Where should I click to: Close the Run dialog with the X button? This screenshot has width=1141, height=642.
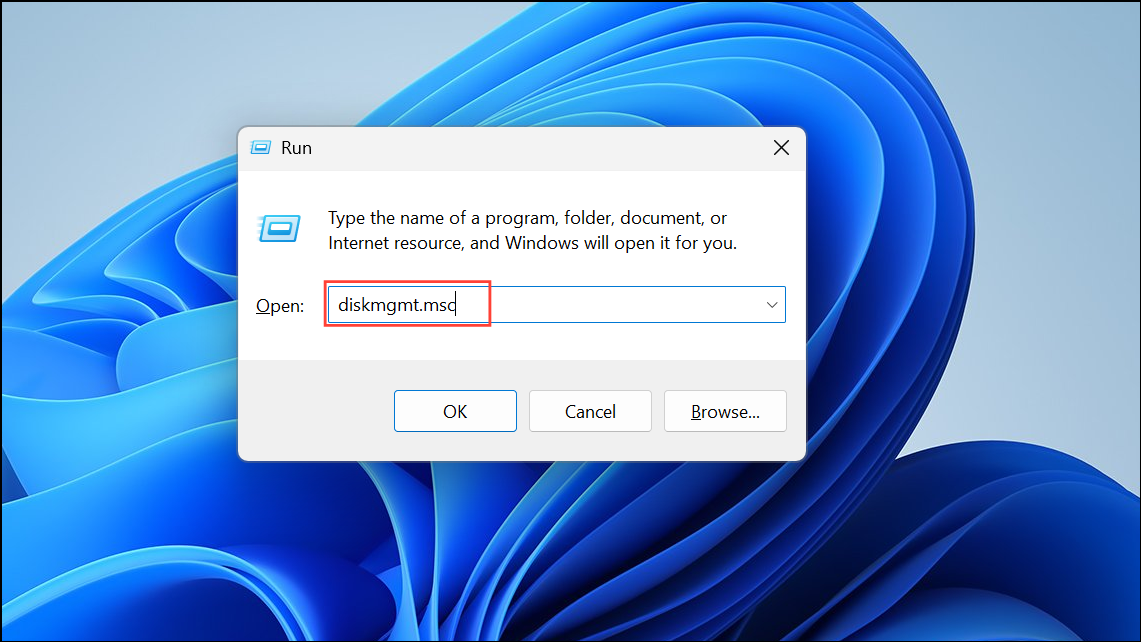782,148
